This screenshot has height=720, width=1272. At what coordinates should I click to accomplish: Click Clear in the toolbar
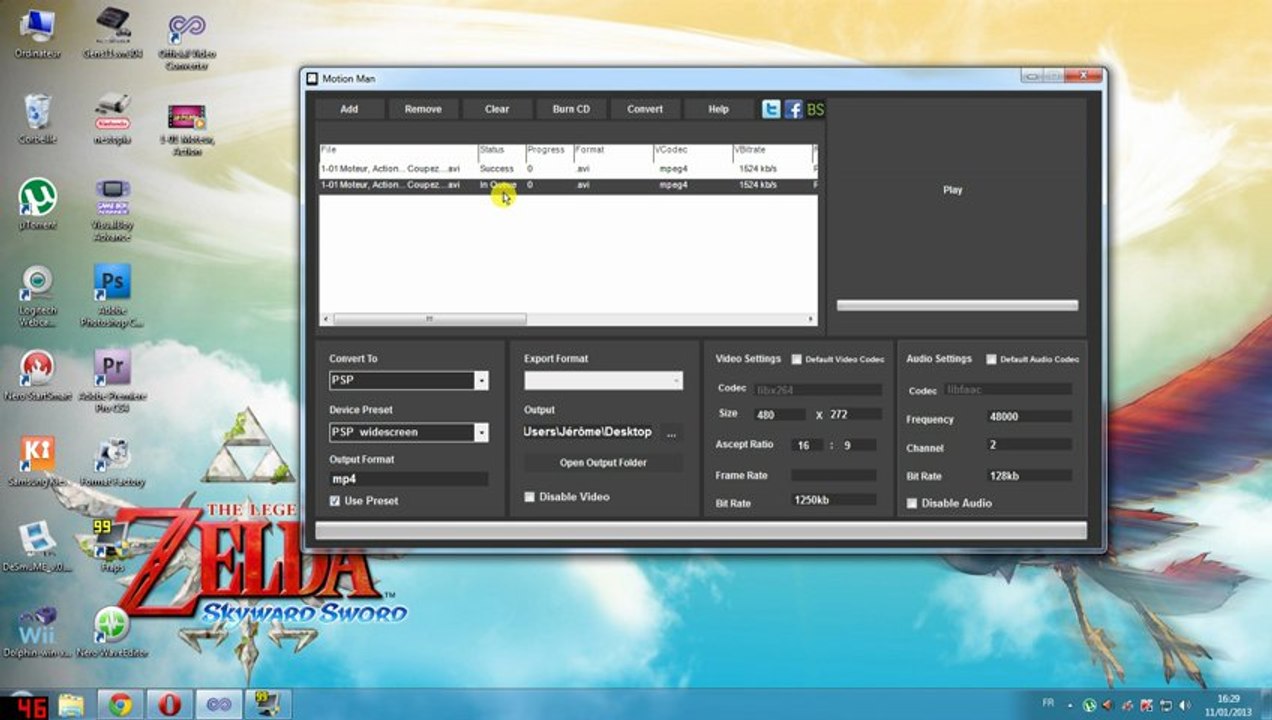497,109
